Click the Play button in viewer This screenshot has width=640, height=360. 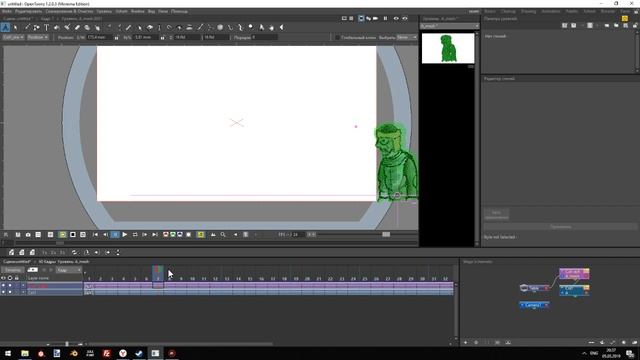pos(124,235)
